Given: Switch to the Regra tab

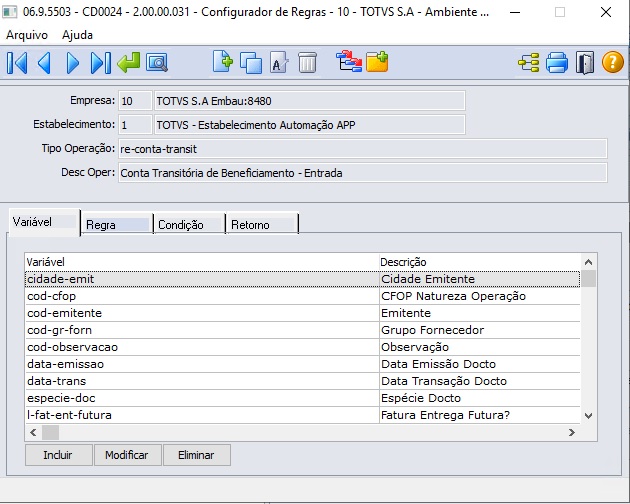Looking at the screenshot, I should (x=117, y=224).
